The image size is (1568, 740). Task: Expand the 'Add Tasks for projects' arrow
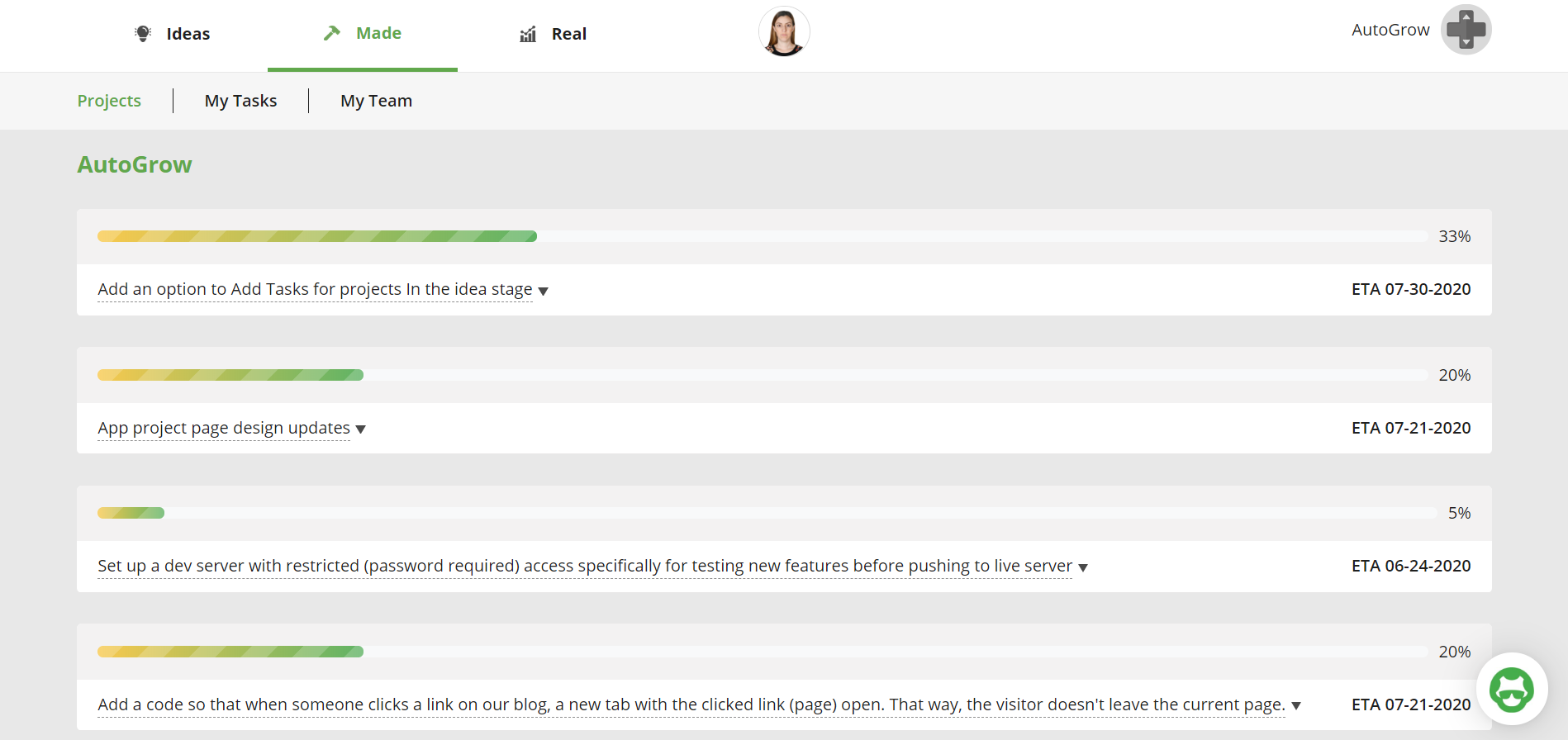point(543,291)
